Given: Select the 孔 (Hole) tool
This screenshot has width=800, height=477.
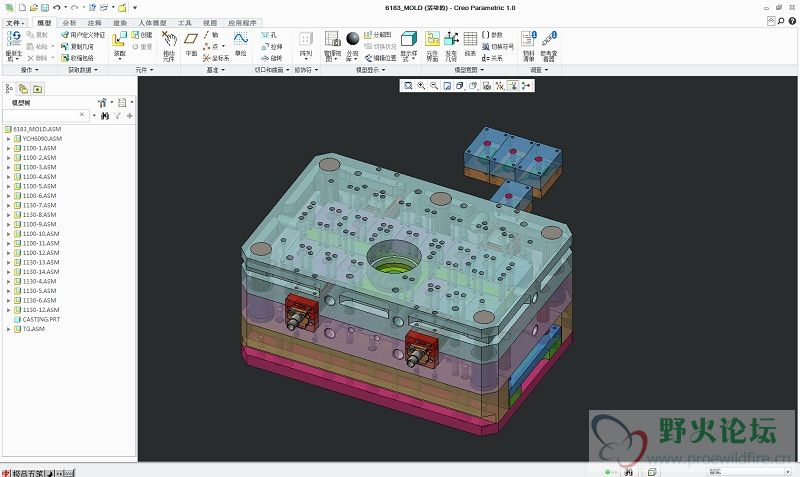Looking at the screenshot, I should point(268,35).
